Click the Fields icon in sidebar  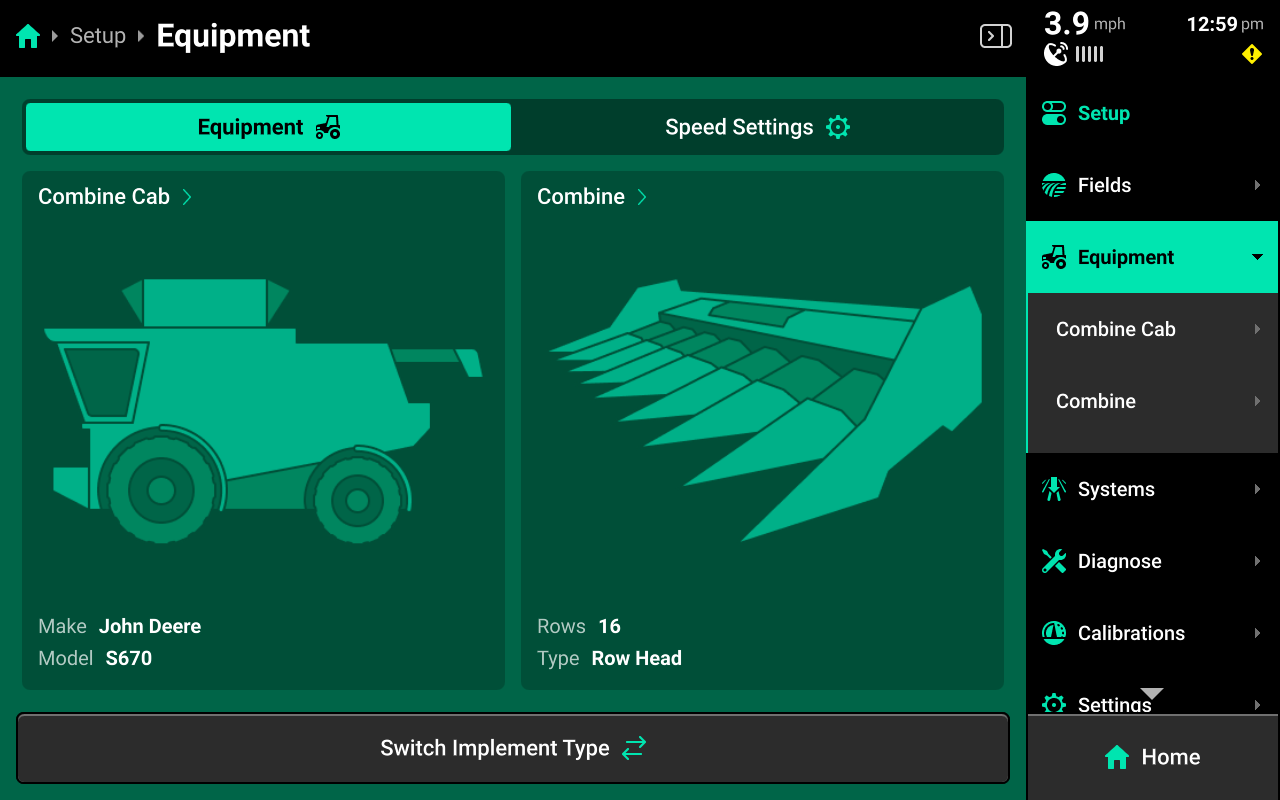[x=1054, y=185]
